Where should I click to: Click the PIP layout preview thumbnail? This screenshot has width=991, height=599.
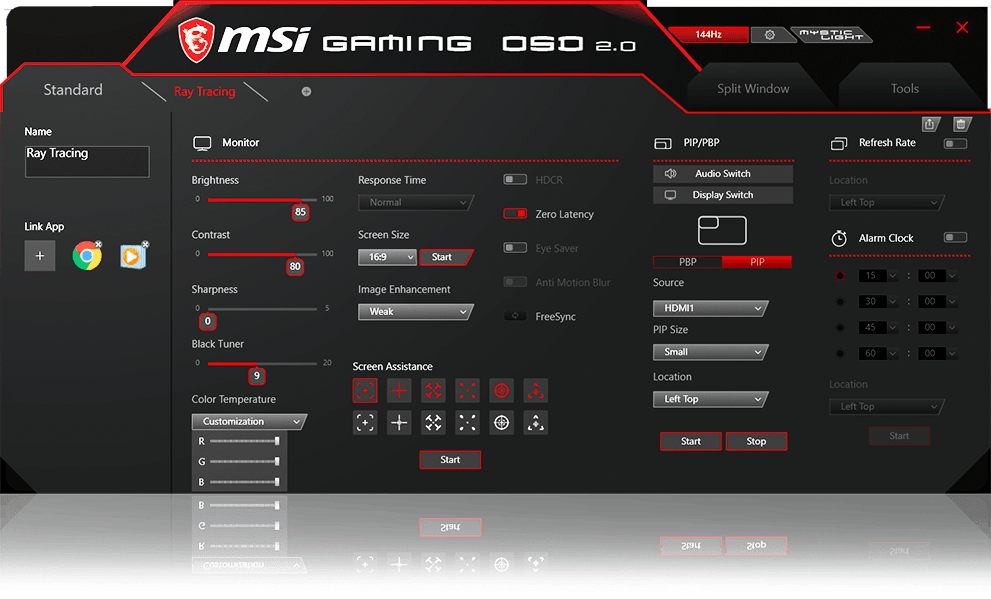(722, 230)
